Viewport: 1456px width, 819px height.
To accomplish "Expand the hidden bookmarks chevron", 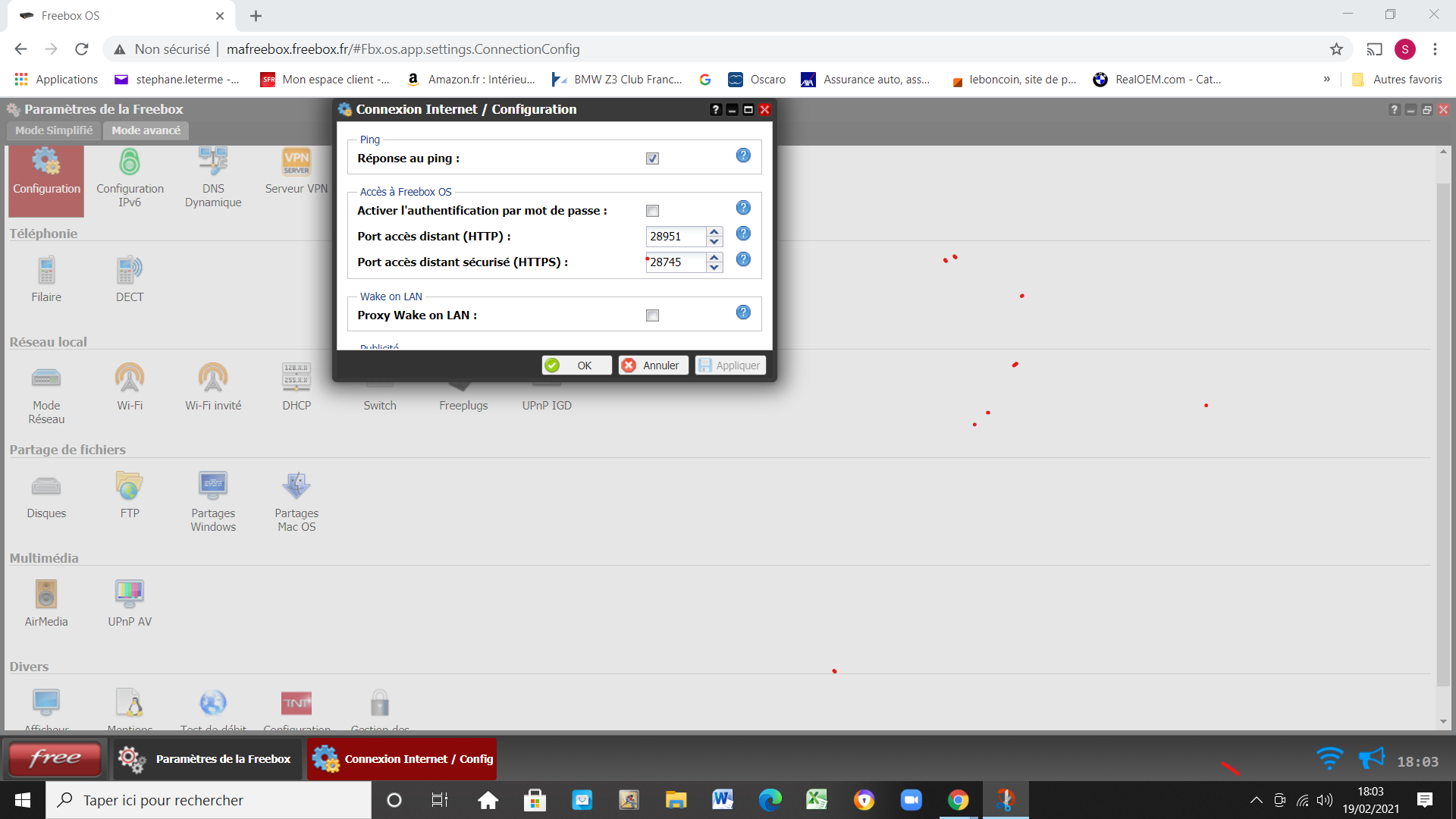I will click(x=1326, y=79).
